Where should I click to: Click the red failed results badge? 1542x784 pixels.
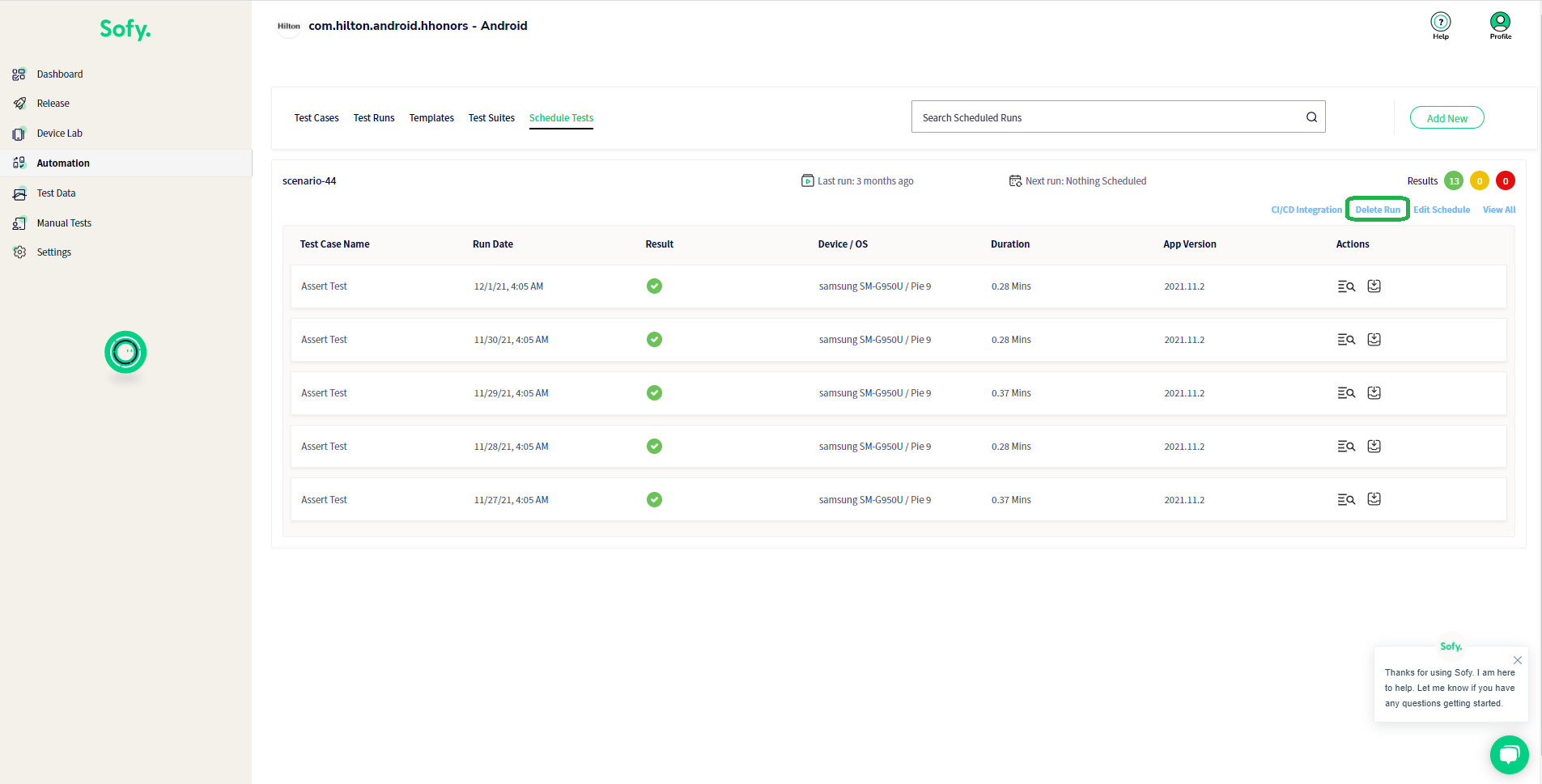[x=1506, y=181]
